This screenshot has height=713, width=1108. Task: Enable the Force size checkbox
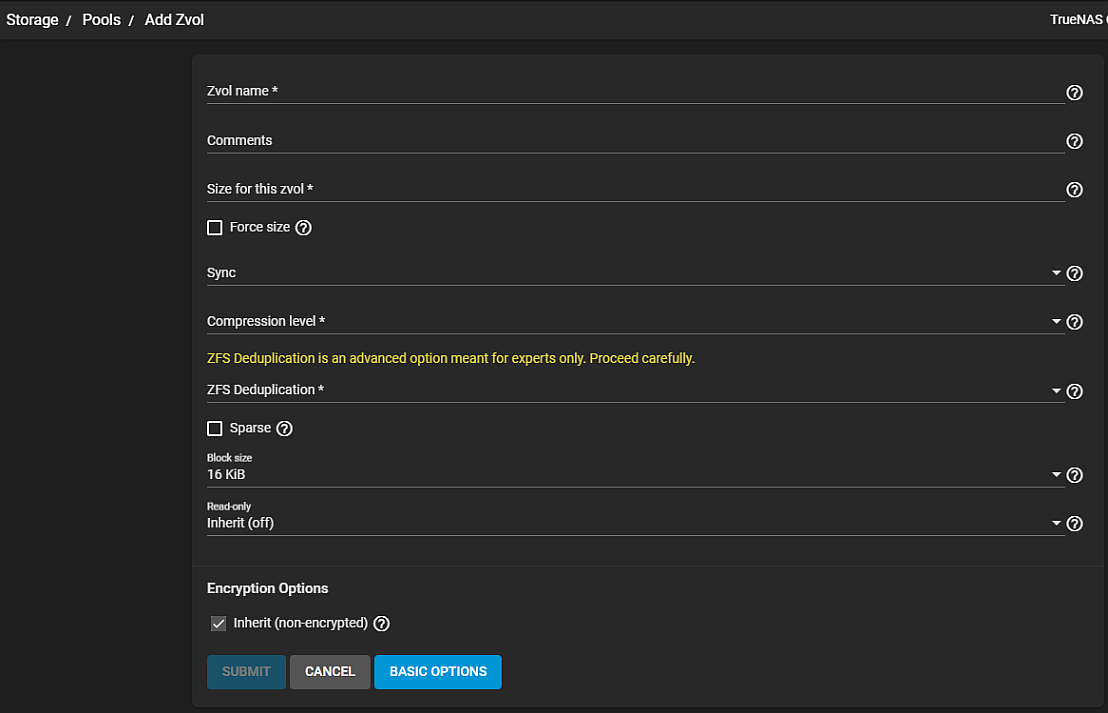215,228
